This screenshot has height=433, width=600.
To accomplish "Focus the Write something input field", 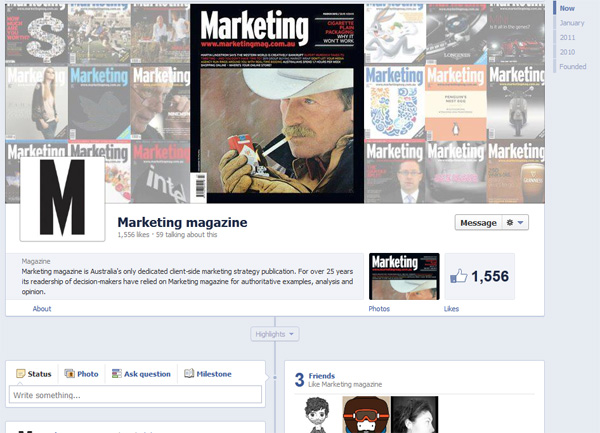I will (135, 395).
